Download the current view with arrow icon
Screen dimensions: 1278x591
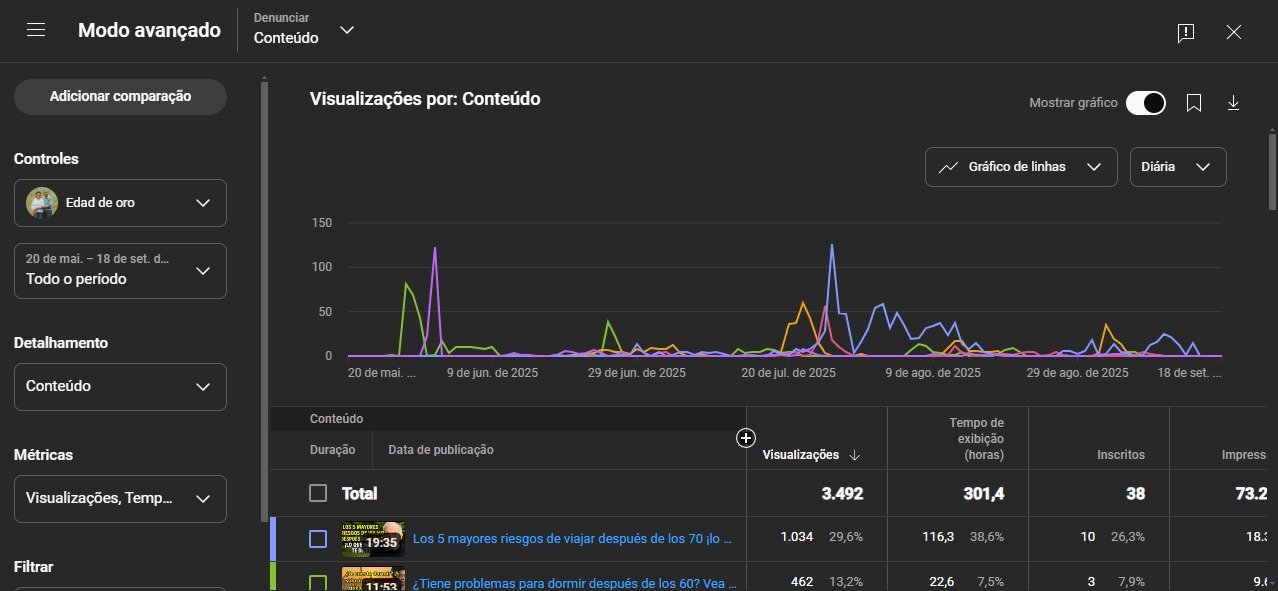pyautogui.click(x=1233, y=103)
